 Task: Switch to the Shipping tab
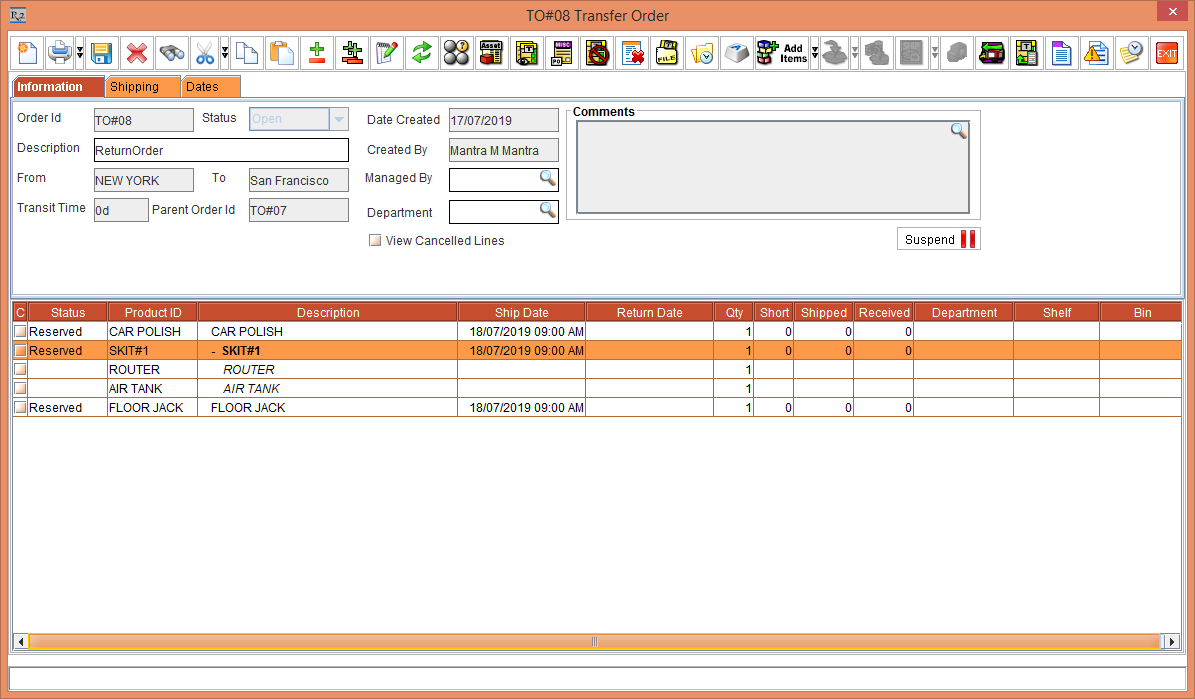click(135, 87)
